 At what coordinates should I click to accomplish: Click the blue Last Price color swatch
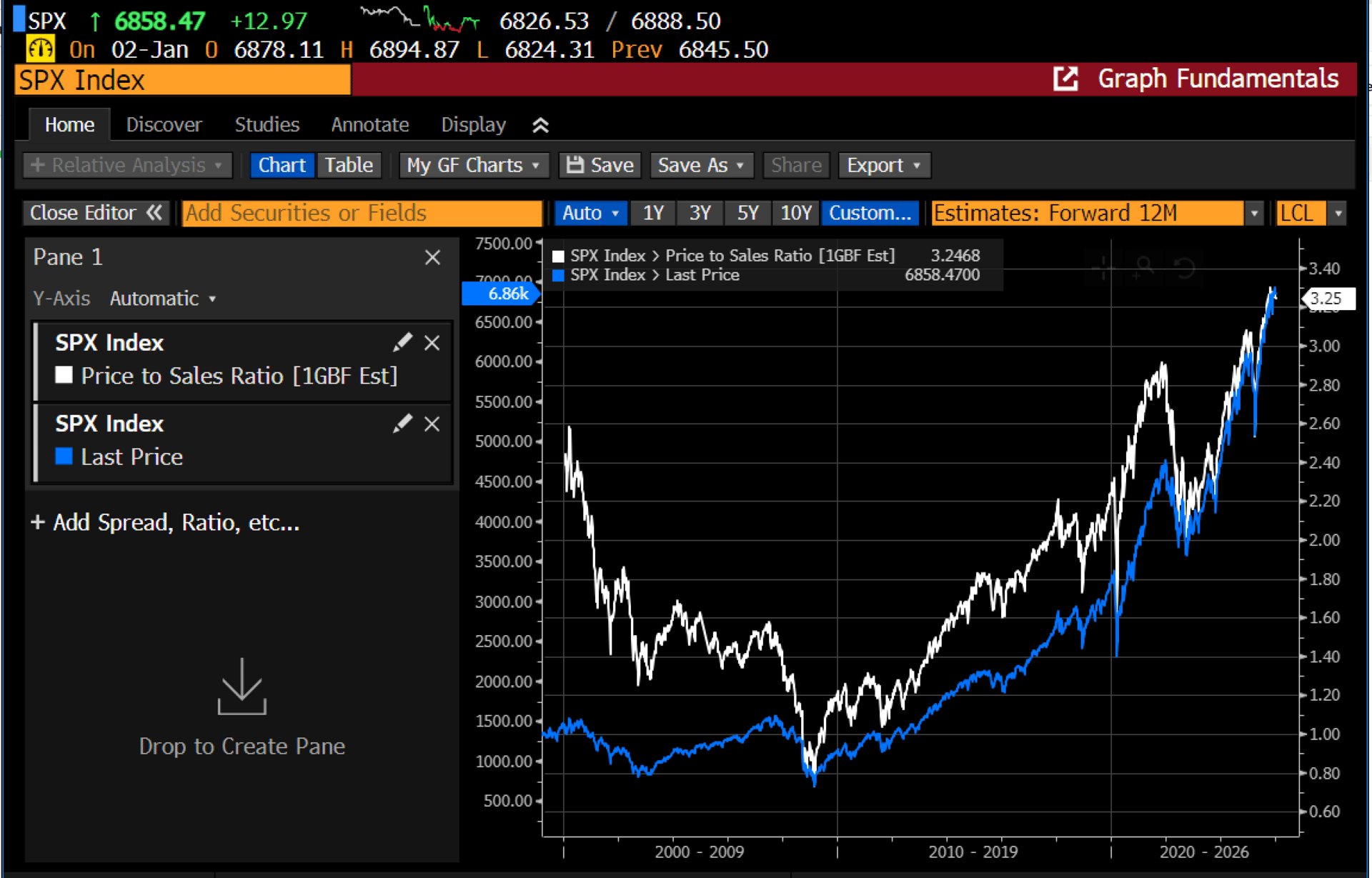64,457
